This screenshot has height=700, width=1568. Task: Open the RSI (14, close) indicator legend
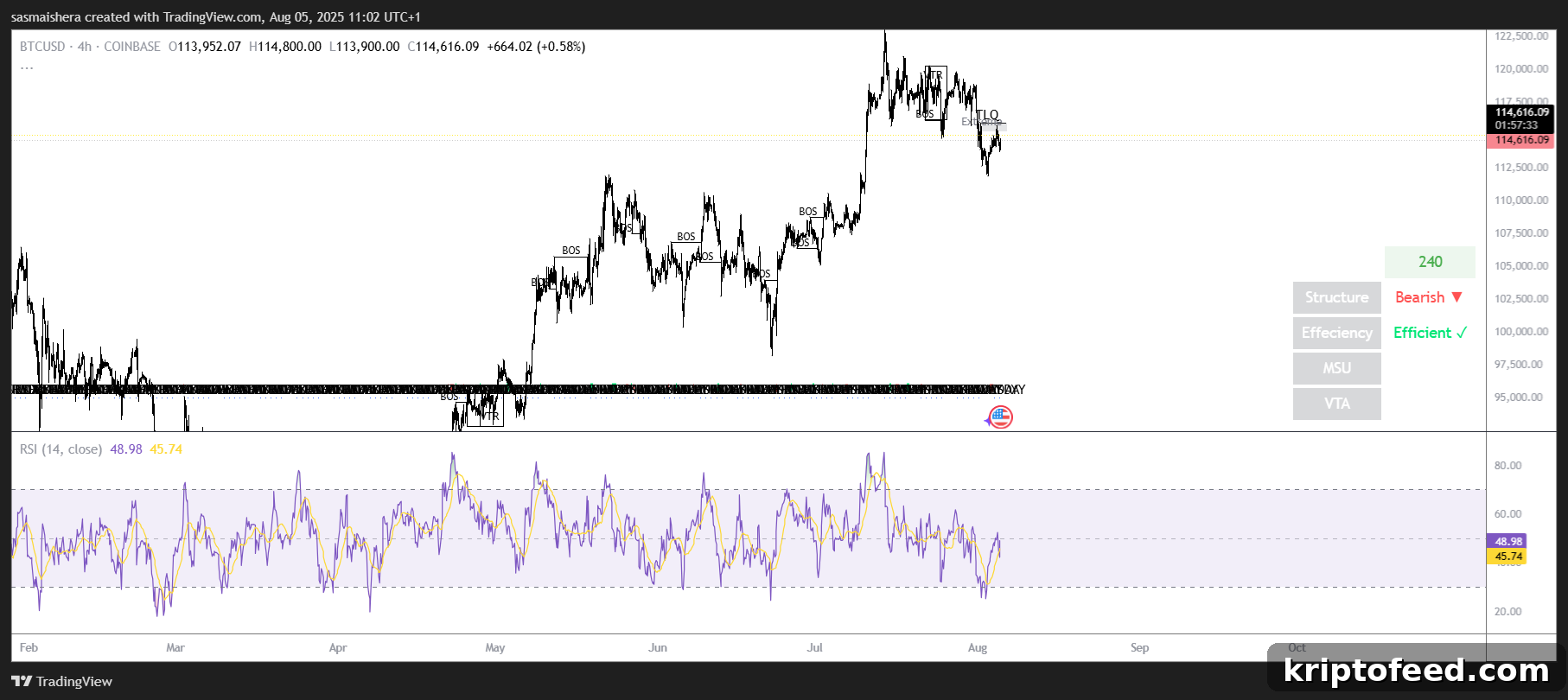pos(61,449)
